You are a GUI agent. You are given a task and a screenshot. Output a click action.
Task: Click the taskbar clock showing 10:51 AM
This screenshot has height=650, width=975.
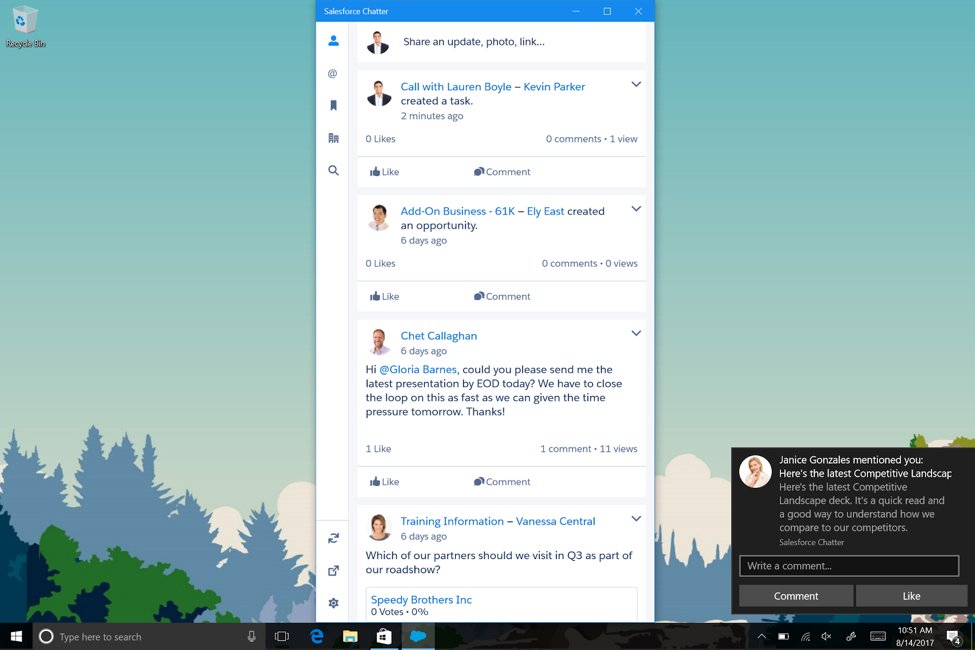[x=915, y=636]
